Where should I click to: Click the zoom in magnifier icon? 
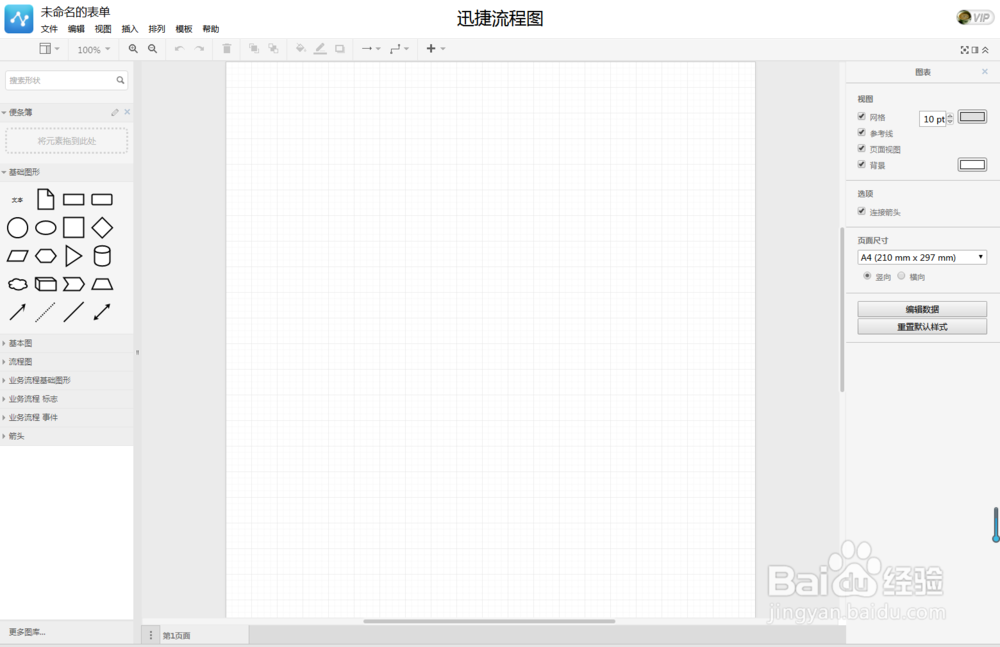click(133, 48)
